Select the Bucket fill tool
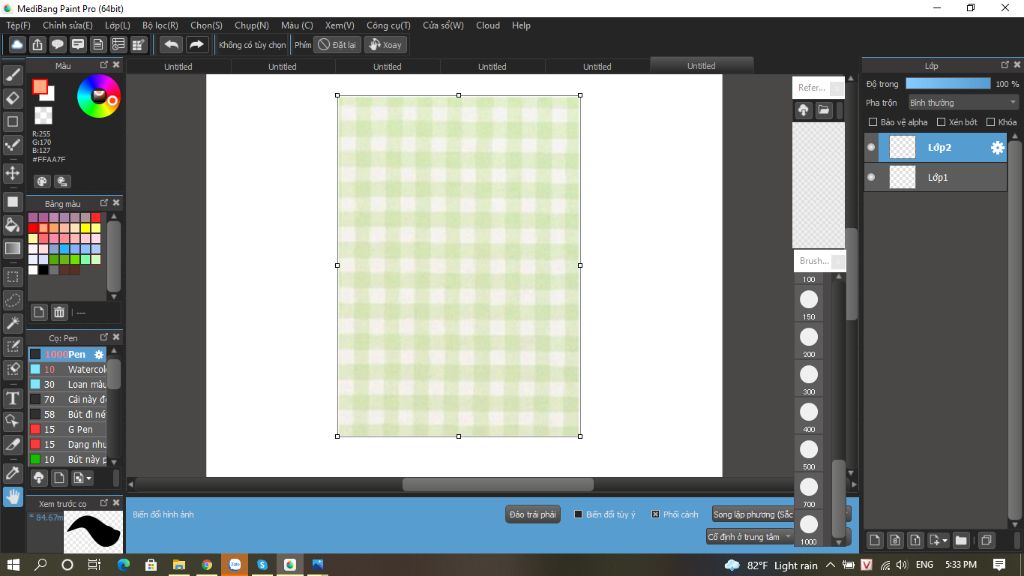 (13, 225)
